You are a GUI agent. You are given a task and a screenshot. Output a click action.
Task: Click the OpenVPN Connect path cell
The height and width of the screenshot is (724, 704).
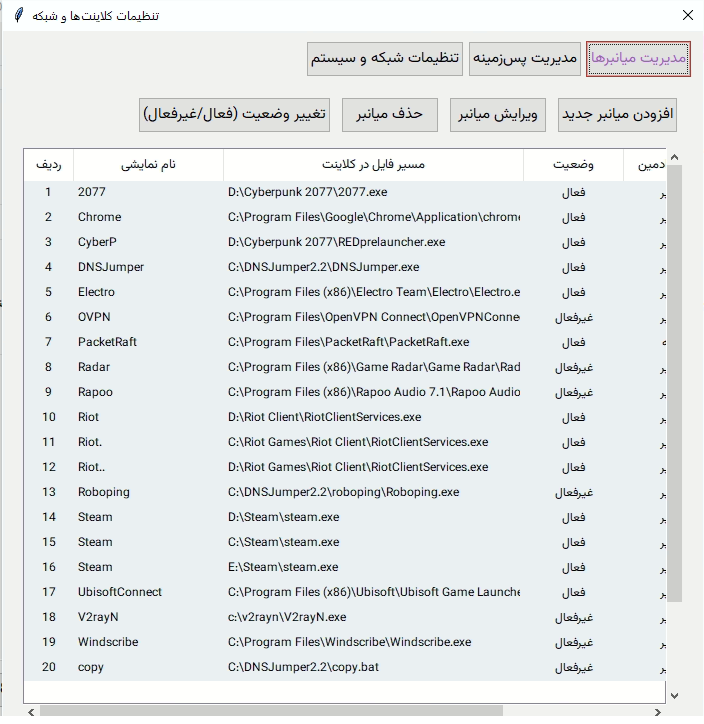pyautogui.click(x=374, y=317)
